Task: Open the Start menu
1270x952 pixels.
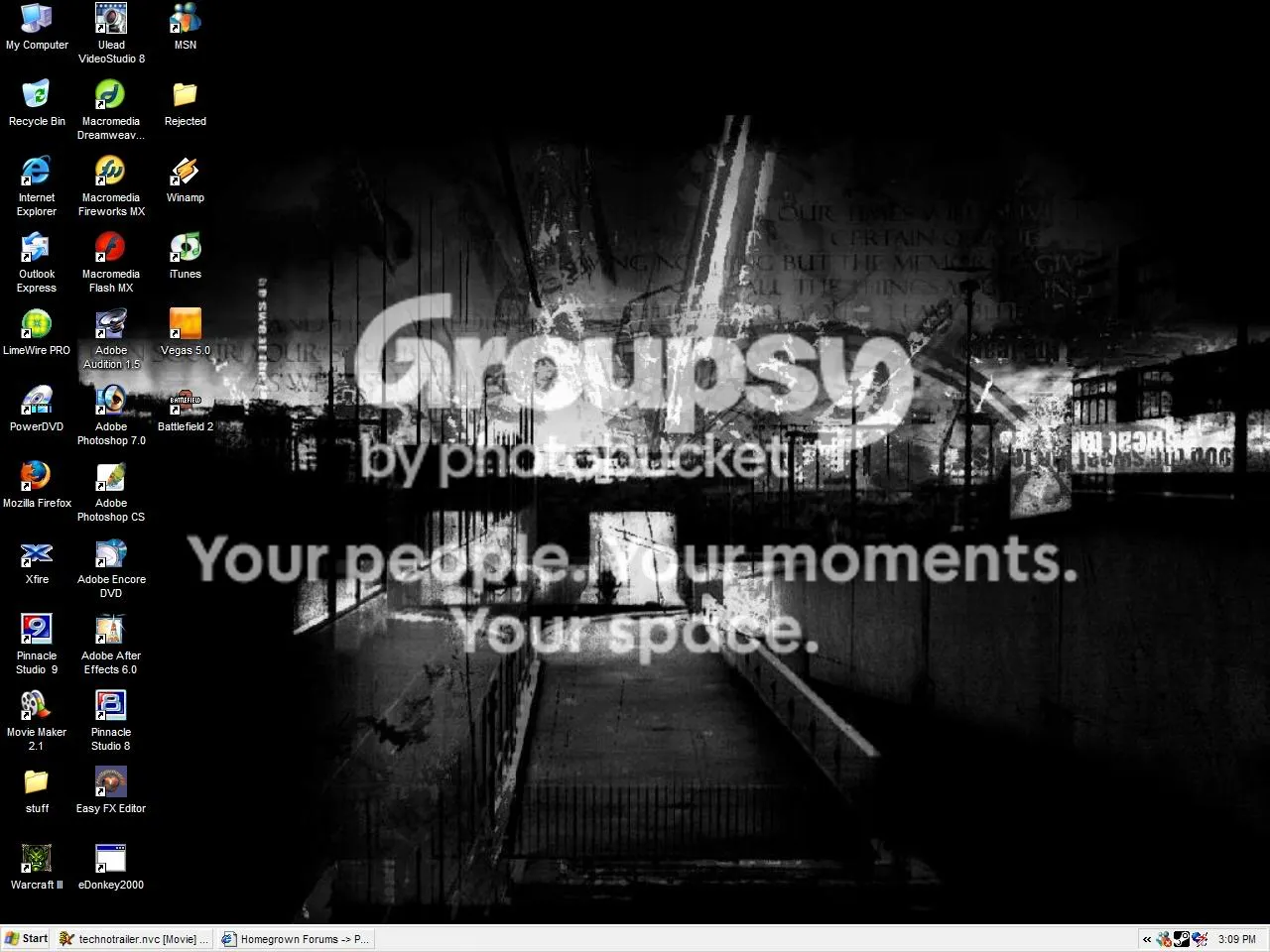Action: 27,939
